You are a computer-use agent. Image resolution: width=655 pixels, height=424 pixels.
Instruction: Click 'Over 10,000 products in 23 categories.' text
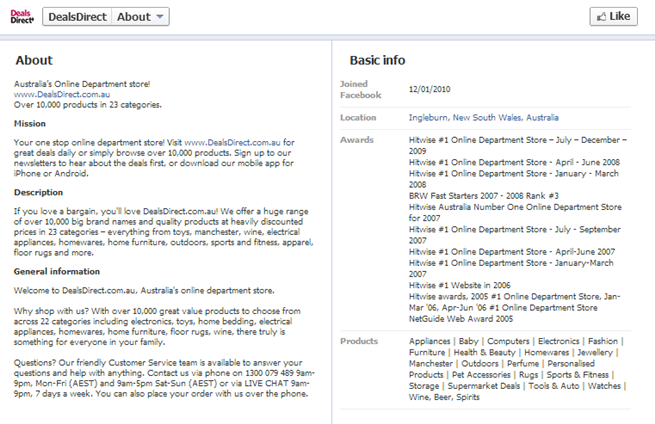[88, 105]
